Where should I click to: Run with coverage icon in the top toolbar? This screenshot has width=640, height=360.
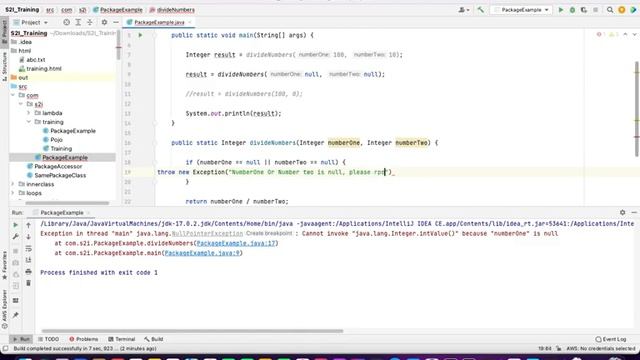pyautogui.click(x=584, y=10)
